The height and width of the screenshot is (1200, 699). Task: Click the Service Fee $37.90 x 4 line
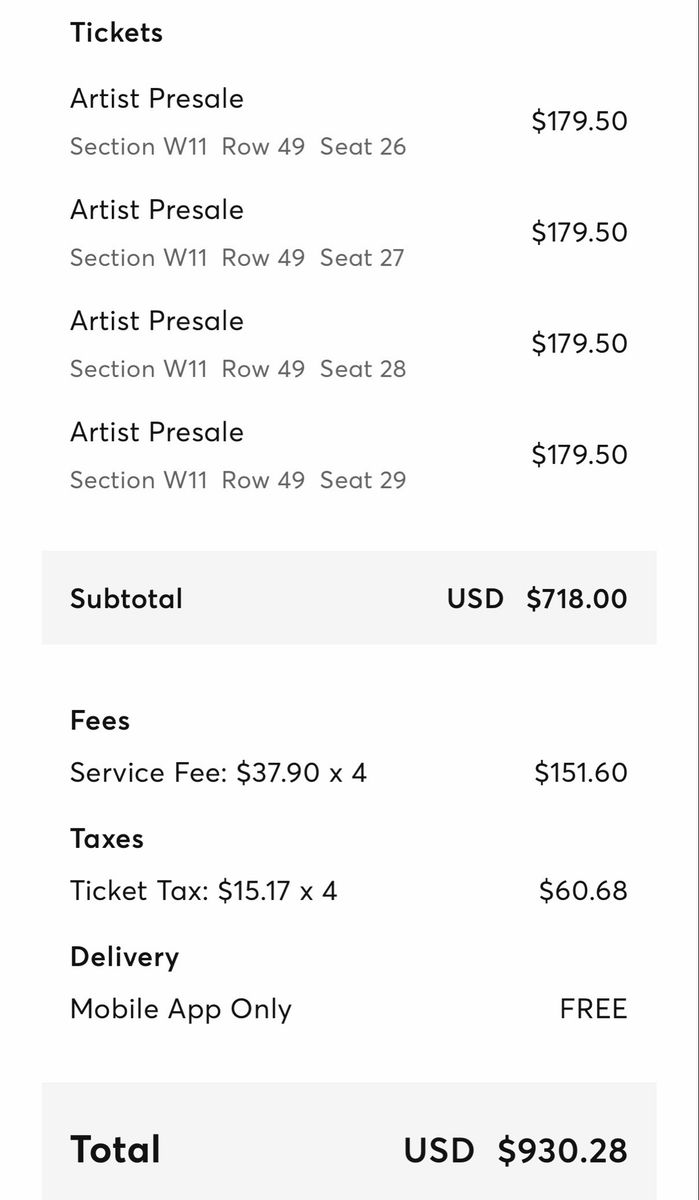pyautogui.click(x=218, y=773)
